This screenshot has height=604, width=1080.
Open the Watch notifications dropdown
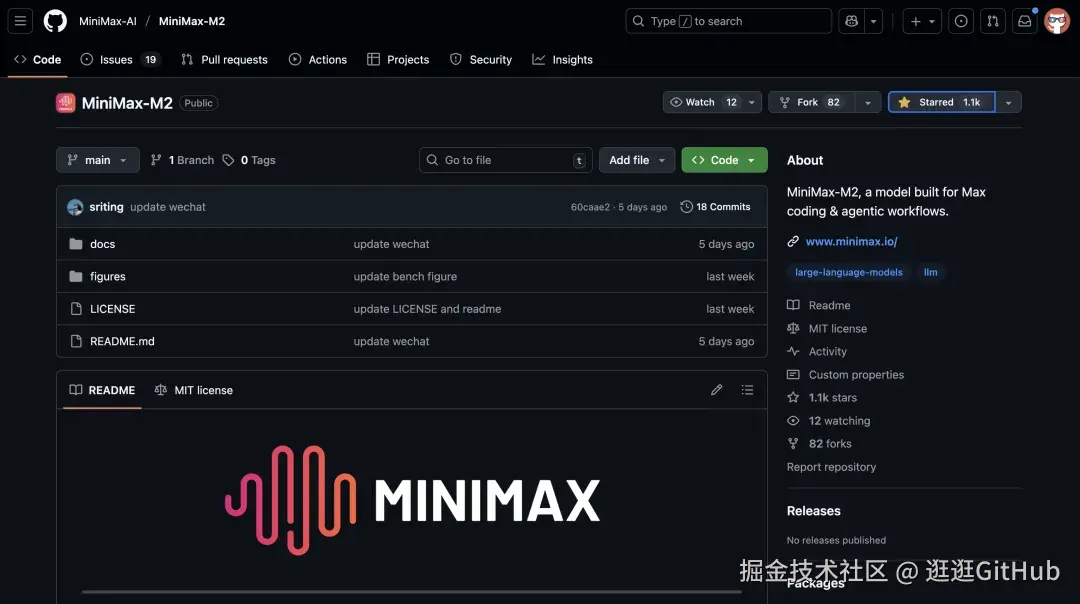coord(712,102)
